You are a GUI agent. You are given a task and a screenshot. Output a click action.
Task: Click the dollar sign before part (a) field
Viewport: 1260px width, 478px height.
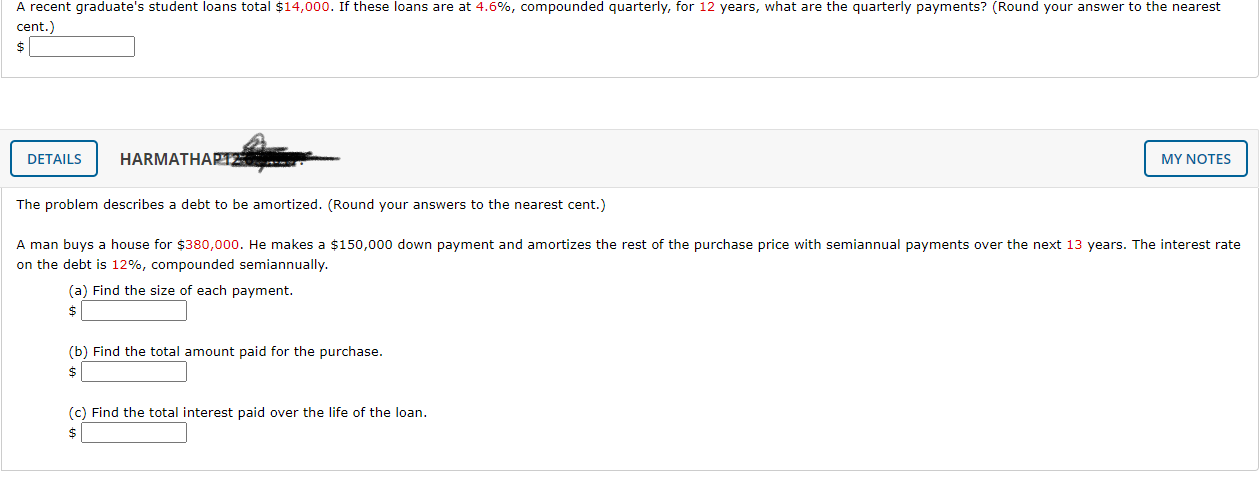pyautogui.click(x=72, y=311)
